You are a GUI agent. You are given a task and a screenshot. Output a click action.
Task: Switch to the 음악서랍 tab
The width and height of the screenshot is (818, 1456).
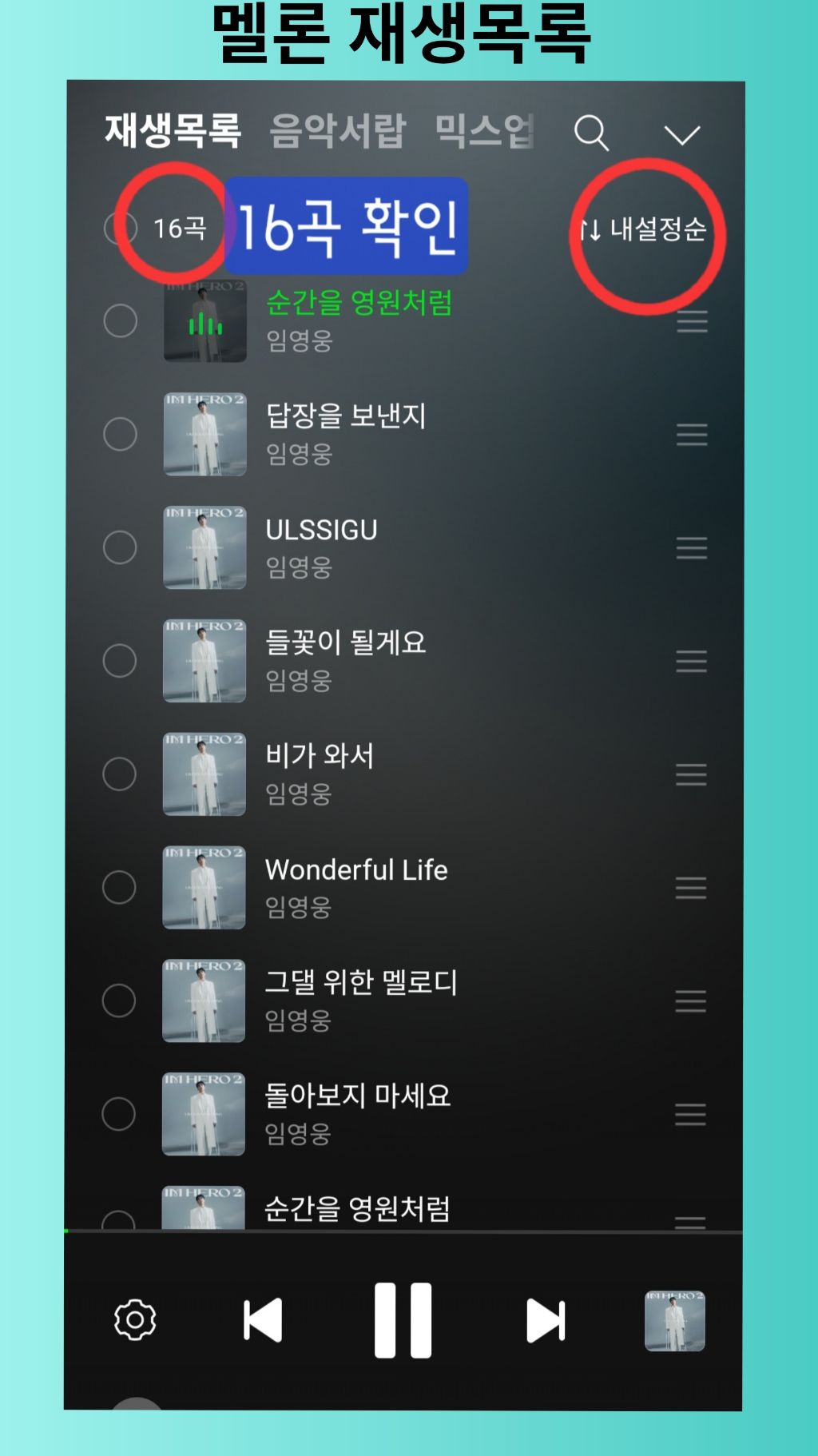click(x=338, y=131)
